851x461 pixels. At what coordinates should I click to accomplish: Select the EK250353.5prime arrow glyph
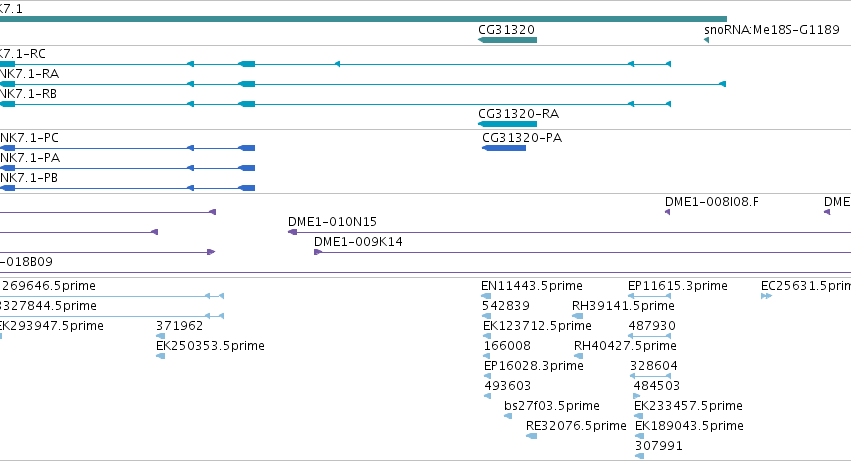[160, 356]
